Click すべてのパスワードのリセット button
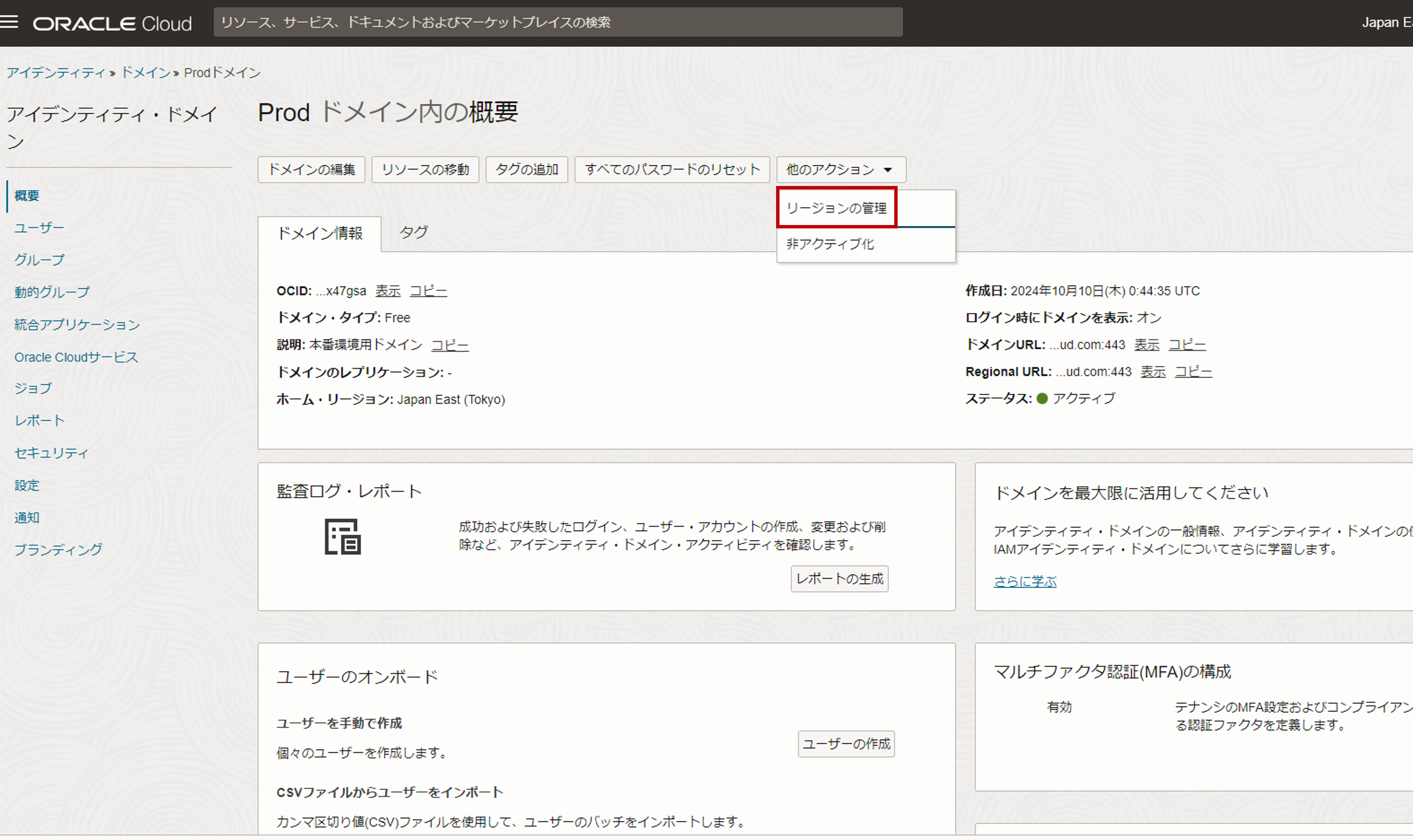The width and height of the screenshot is (1413, 840). click(672, 169)
